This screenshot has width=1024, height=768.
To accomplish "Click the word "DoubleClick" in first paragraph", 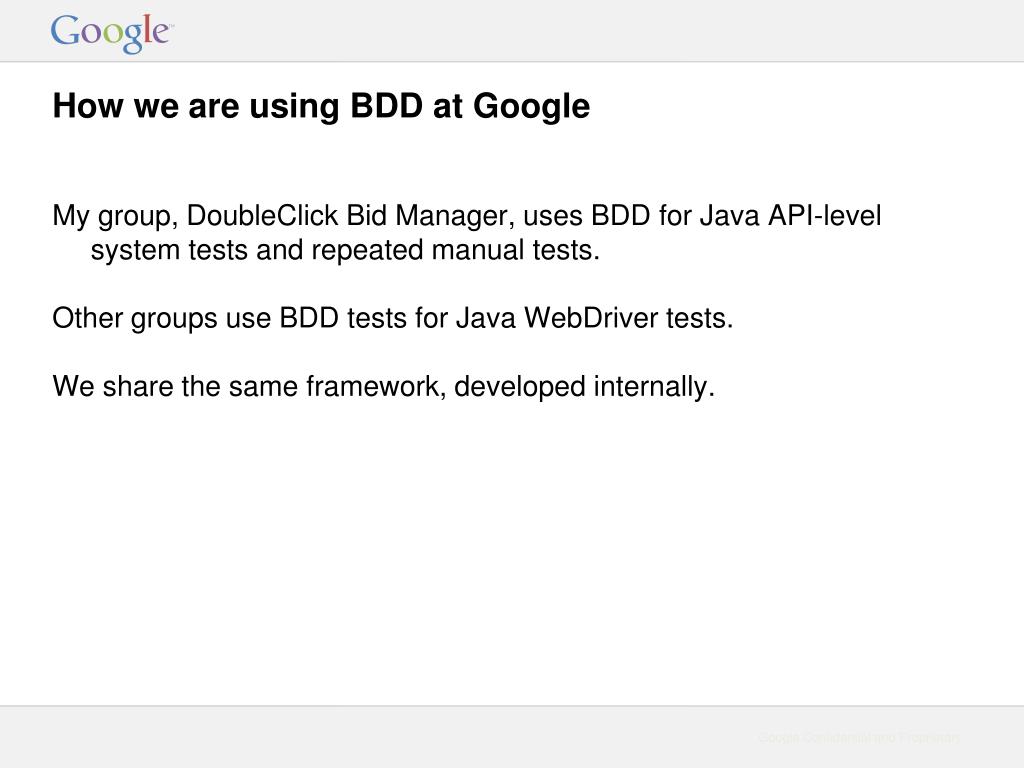I will (x=262, y=216).
